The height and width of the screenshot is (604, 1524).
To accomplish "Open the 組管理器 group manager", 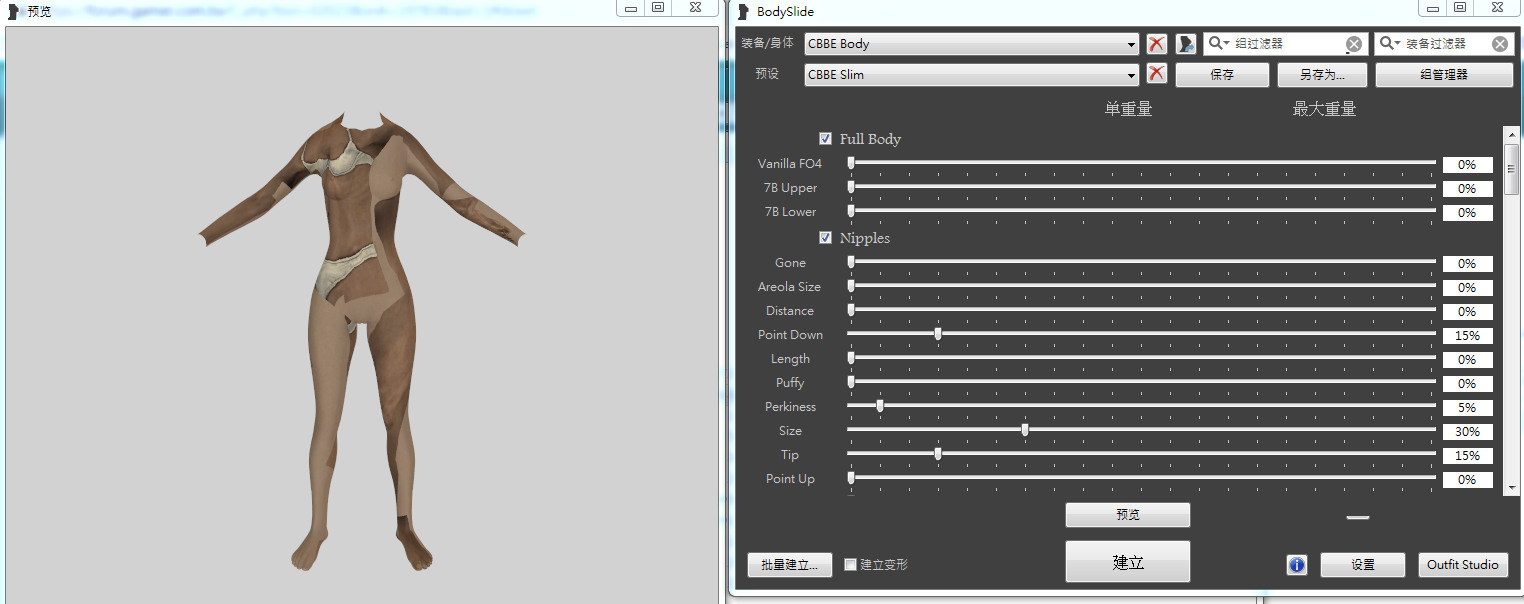I will pos(1444,75).
